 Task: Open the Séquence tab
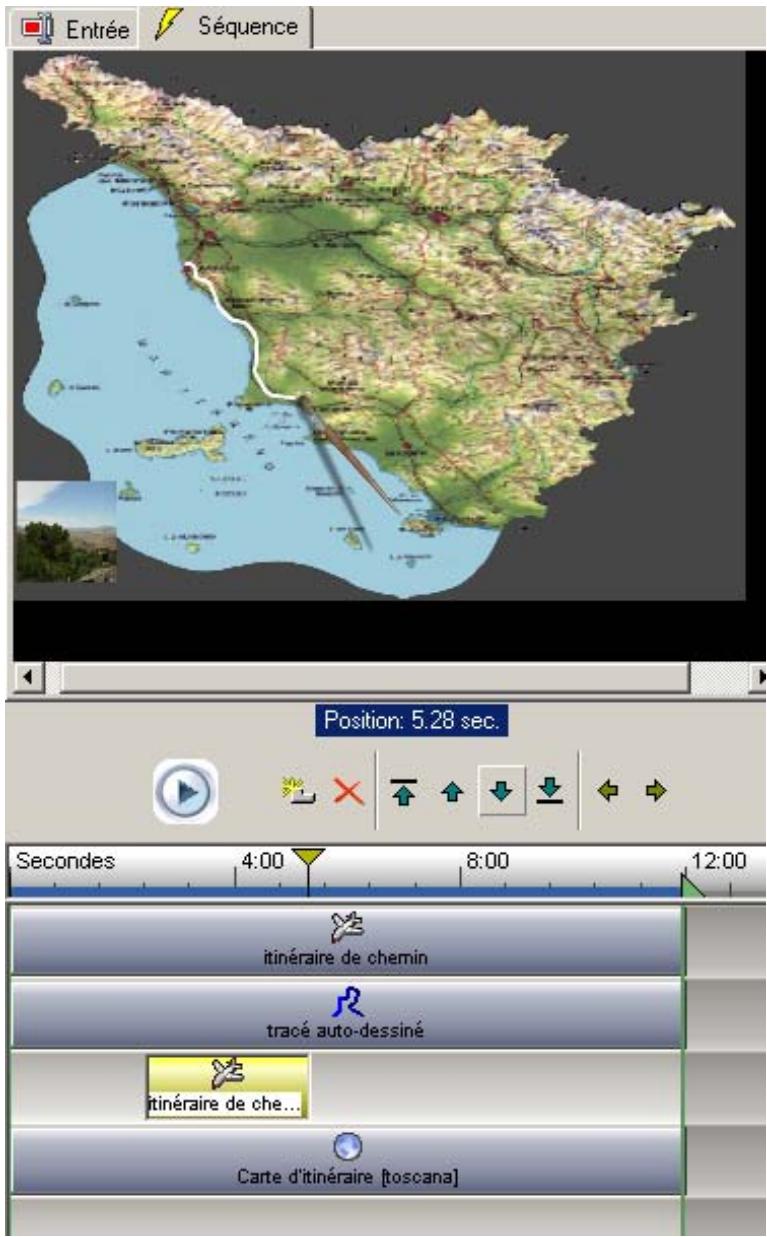coord(226,26)
